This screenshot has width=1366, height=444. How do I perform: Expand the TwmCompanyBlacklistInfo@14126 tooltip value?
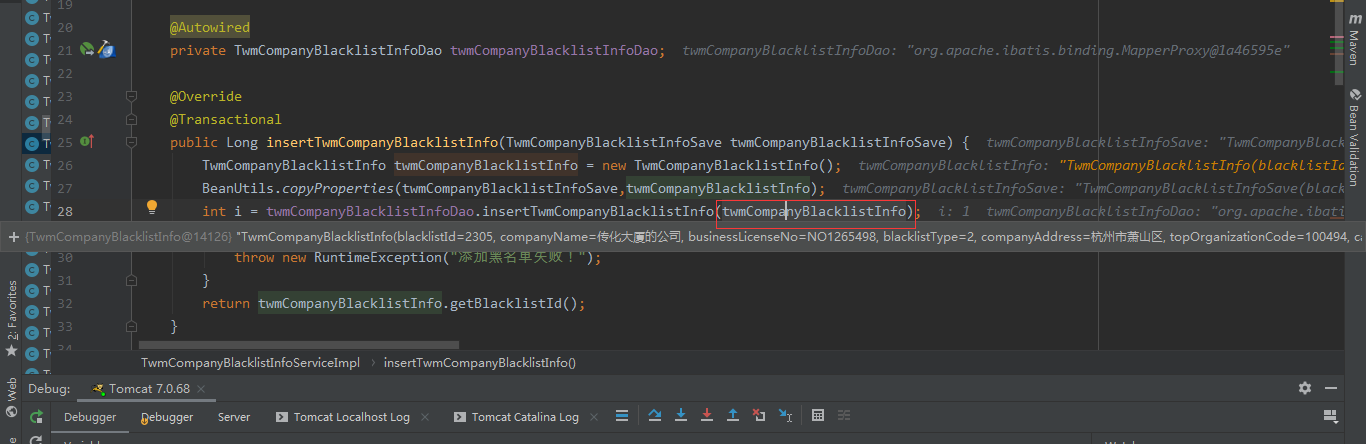14,237
